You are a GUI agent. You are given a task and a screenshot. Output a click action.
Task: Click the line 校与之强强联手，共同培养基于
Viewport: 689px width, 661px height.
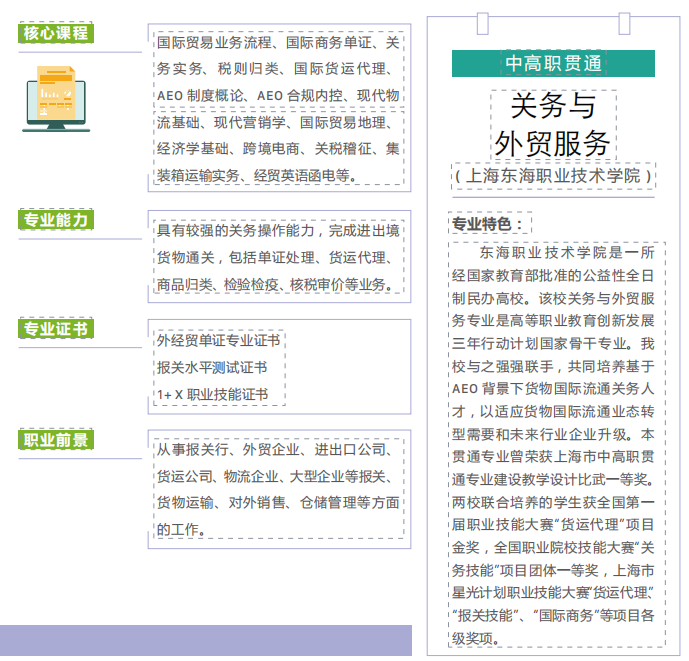[x=553, y=366]
